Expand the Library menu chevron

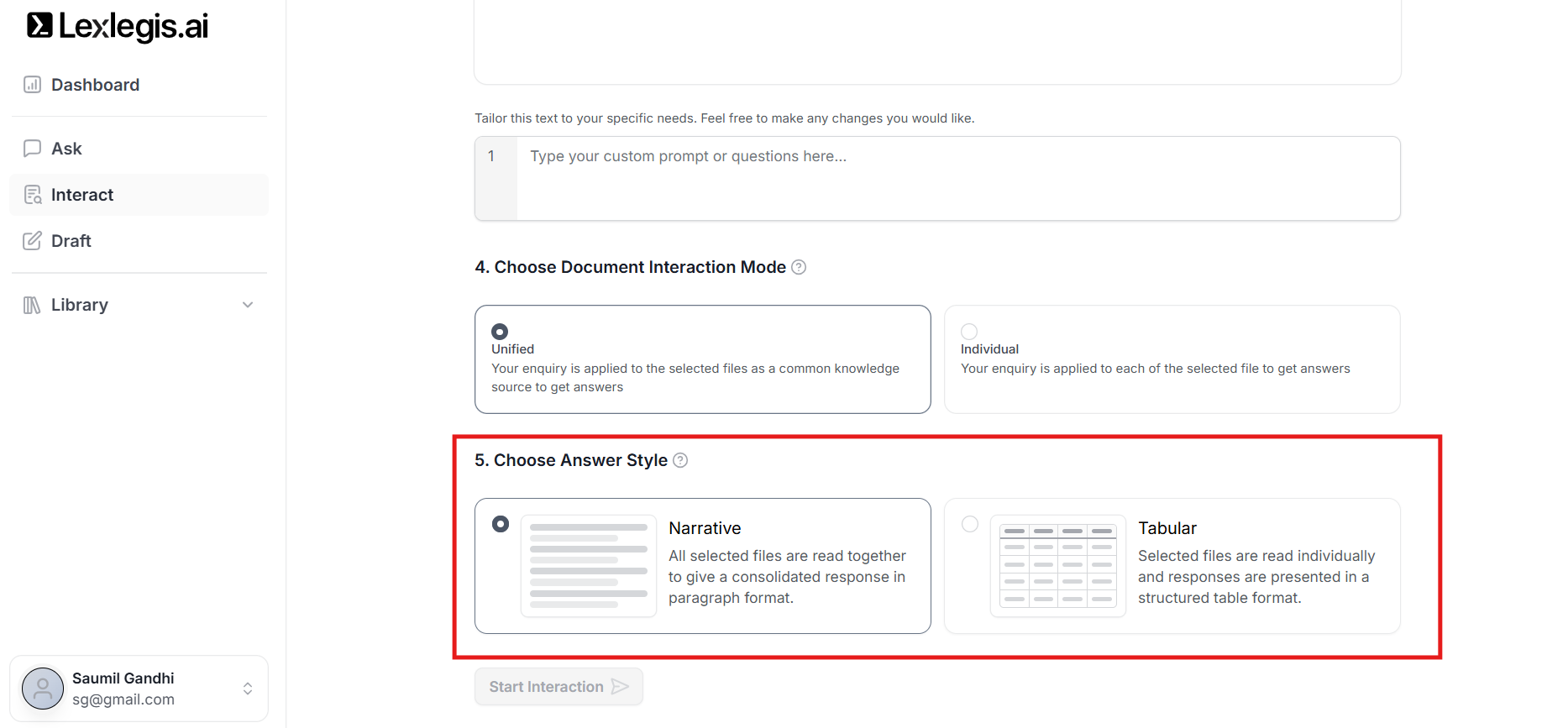[x=248, y=305]
